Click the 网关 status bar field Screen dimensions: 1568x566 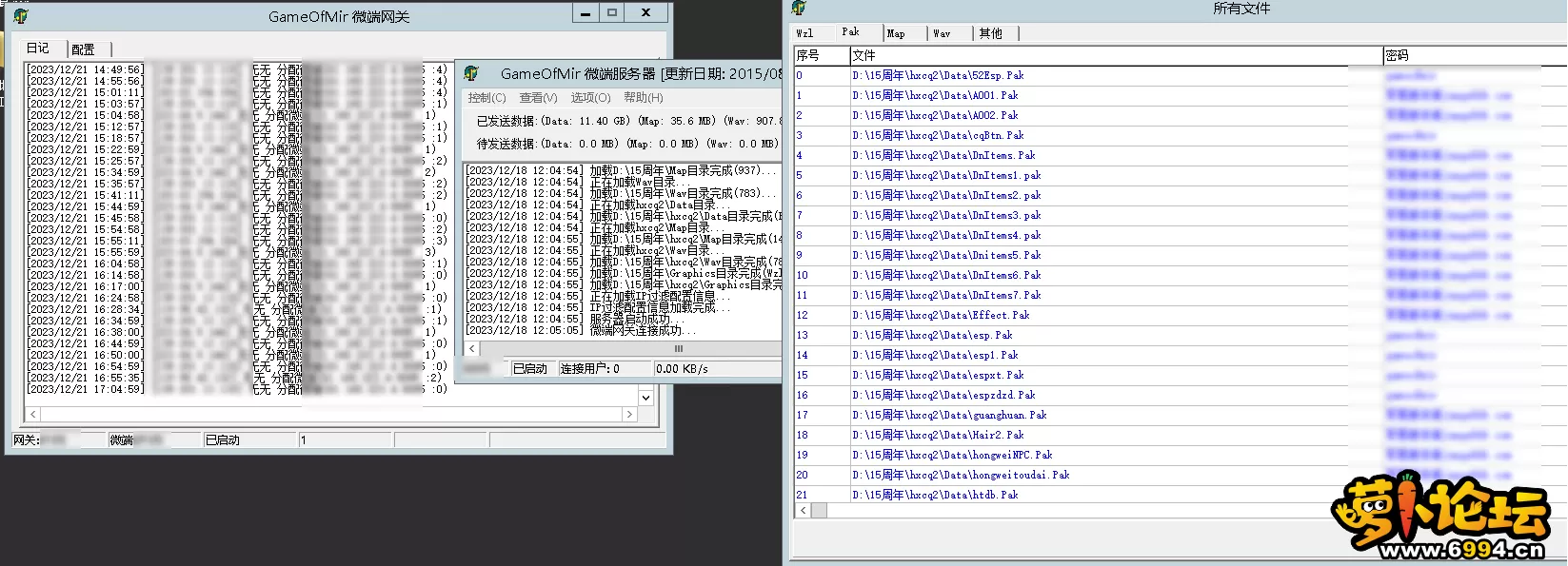pyautogui.click(x=58, y=440)
